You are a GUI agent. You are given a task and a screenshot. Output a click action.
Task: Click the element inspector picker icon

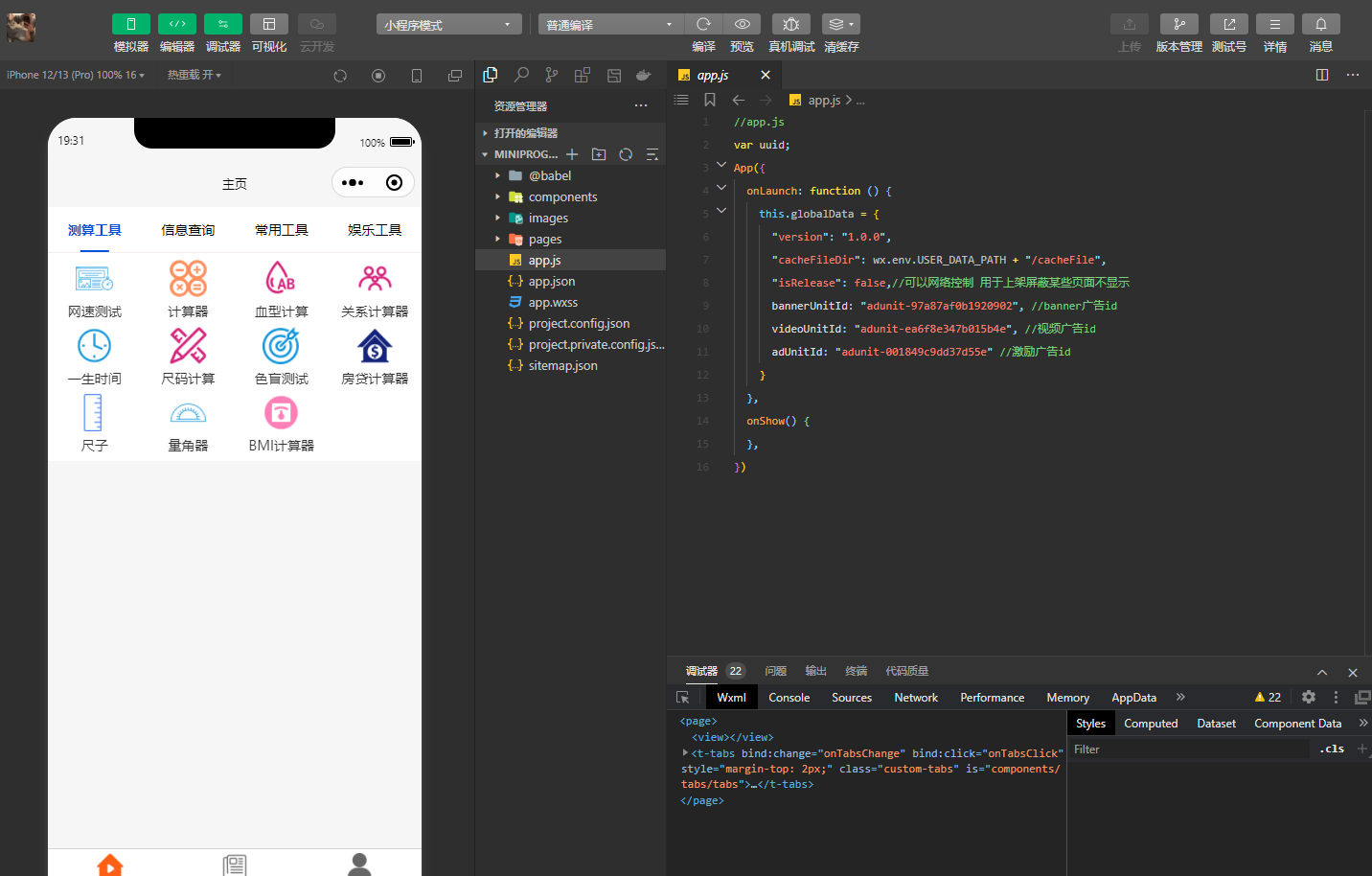[683, 698]
